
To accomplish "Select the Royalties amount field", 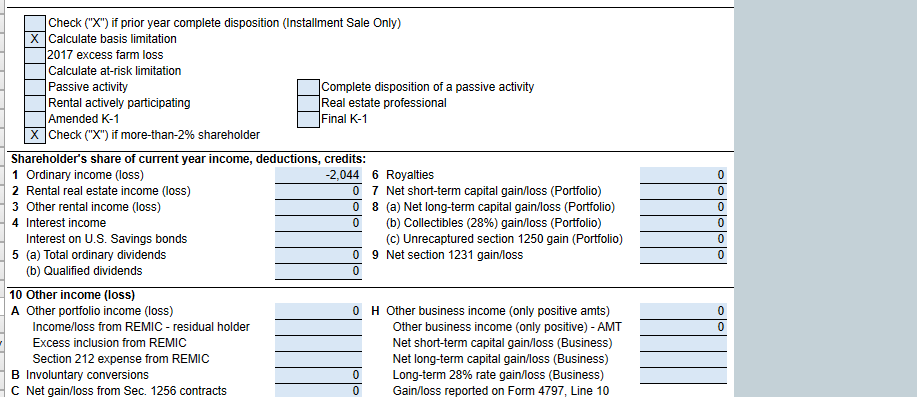I will click(683, 175).
